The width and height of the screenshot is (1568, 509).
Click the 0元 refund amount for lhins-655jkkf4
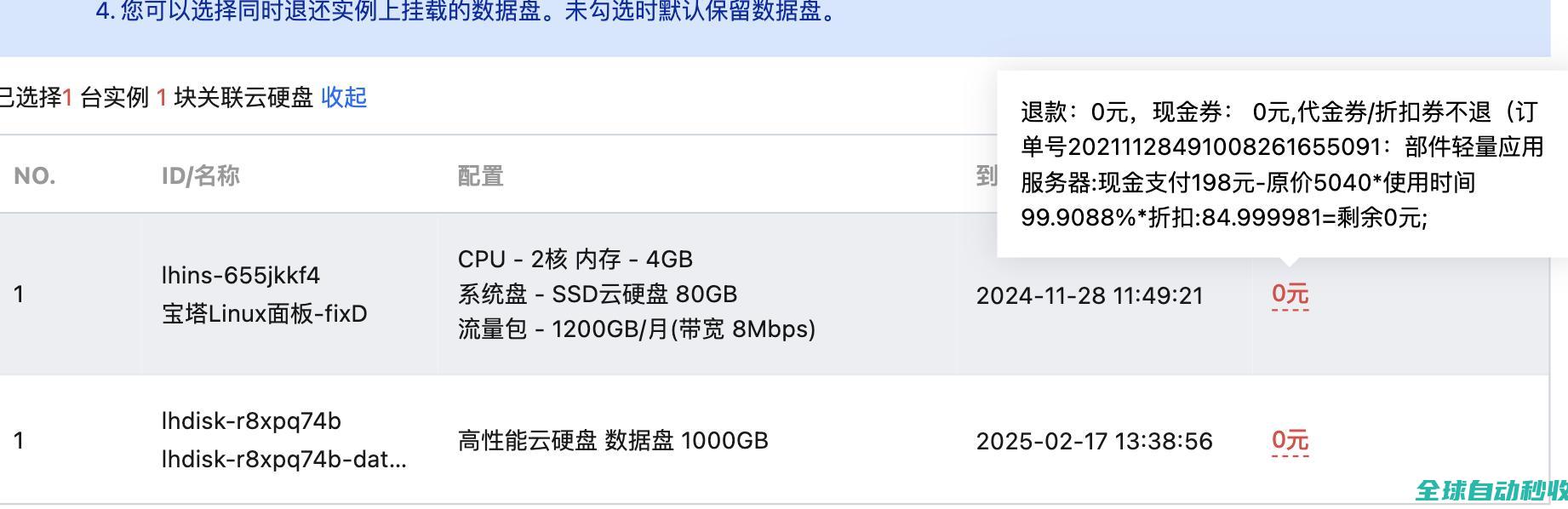1290,295
